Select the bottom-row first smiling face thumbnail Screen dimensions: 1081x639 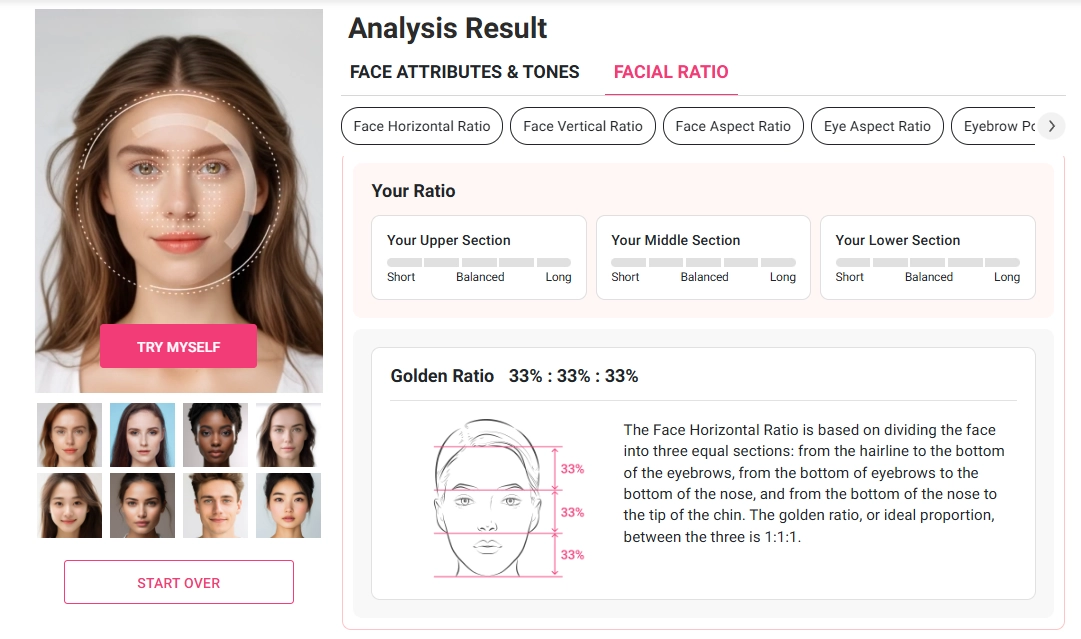69,505
